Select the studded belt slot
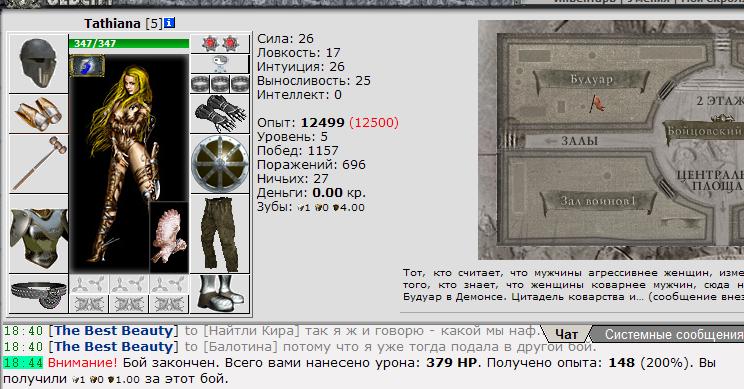Viewport: 744px width, 389px height. [x=38, y=294]
